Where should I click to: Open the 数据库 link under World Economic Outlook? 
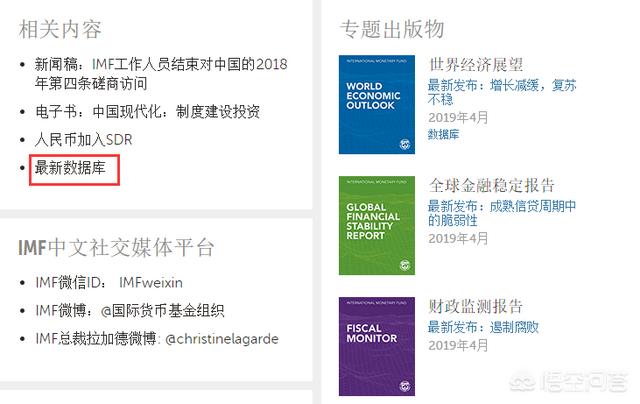point(443,134)
